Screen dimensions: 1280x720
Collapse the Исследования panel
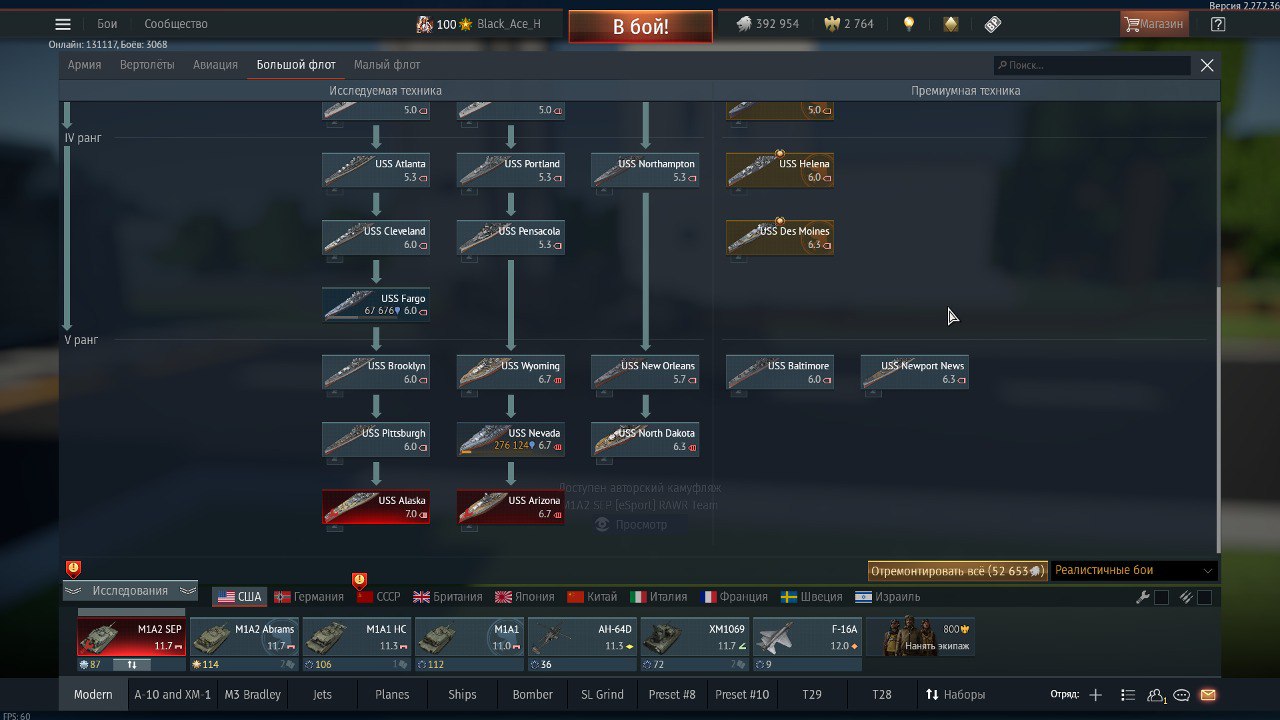pos(130,591)
